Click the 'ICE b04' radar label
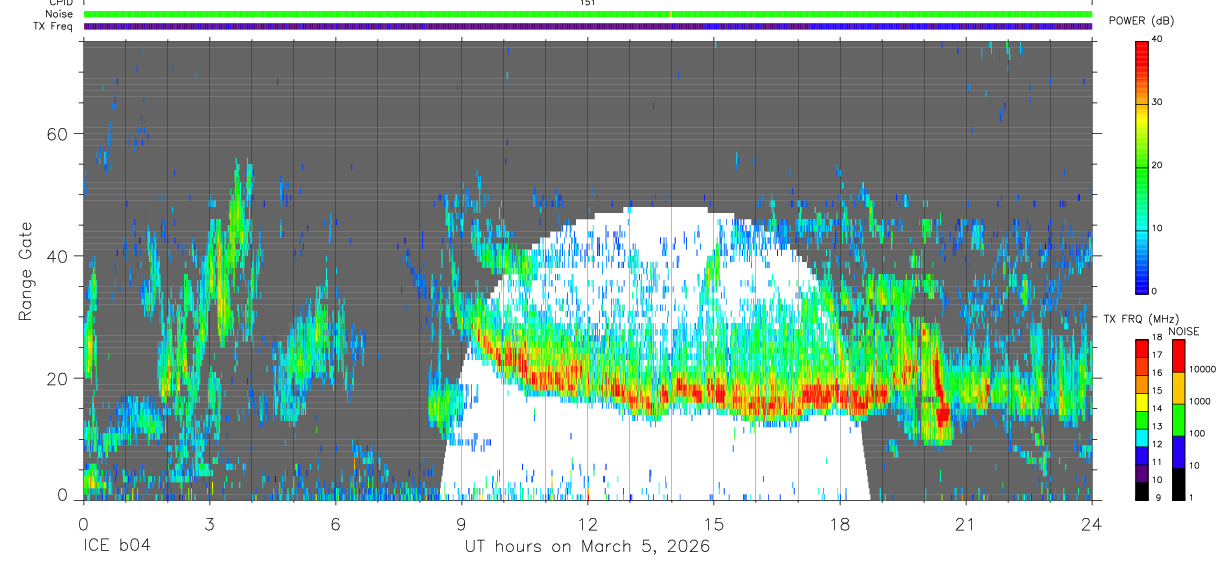 tap(116, 547)
